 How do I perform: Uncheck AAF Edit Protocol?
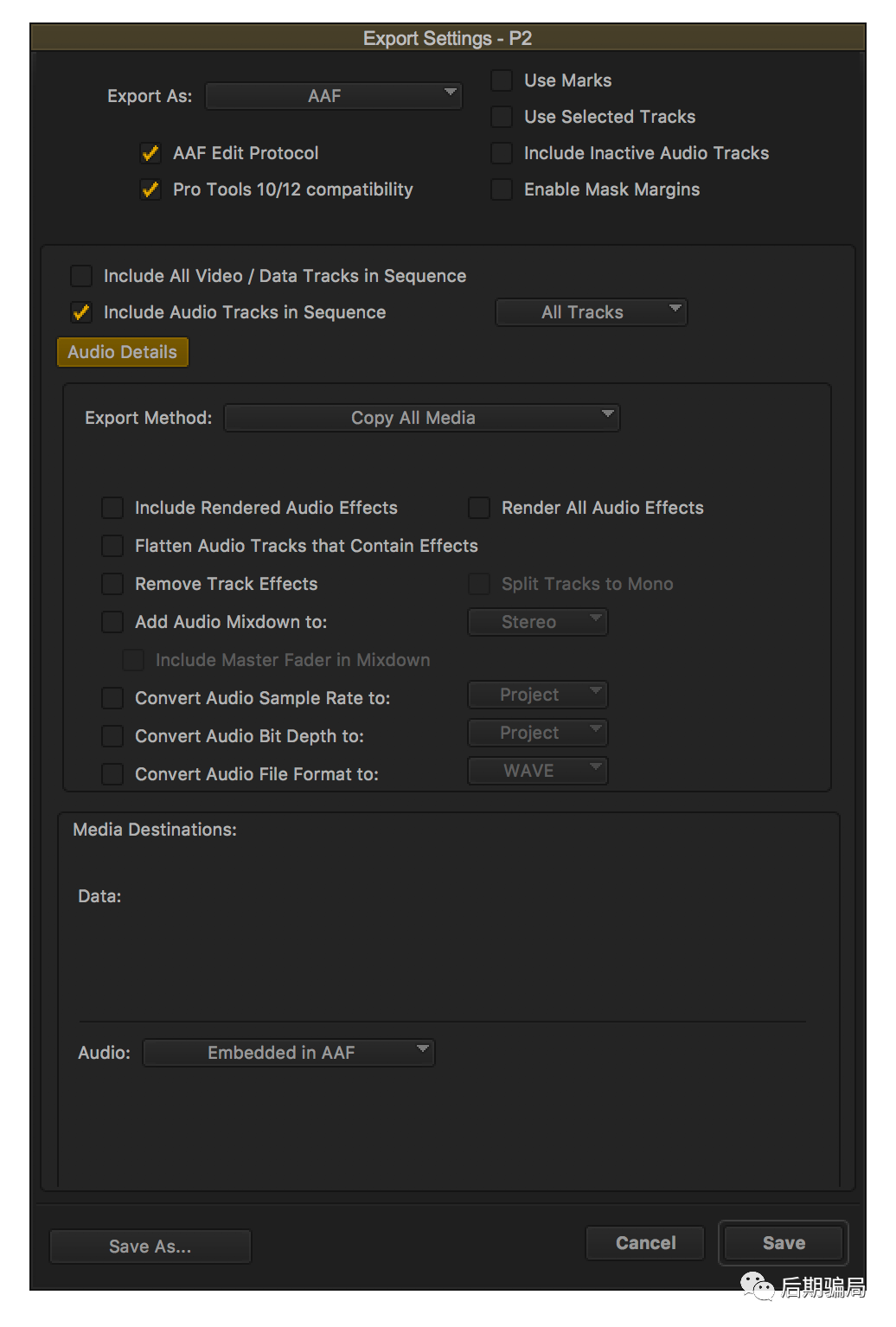coord(150,153)
